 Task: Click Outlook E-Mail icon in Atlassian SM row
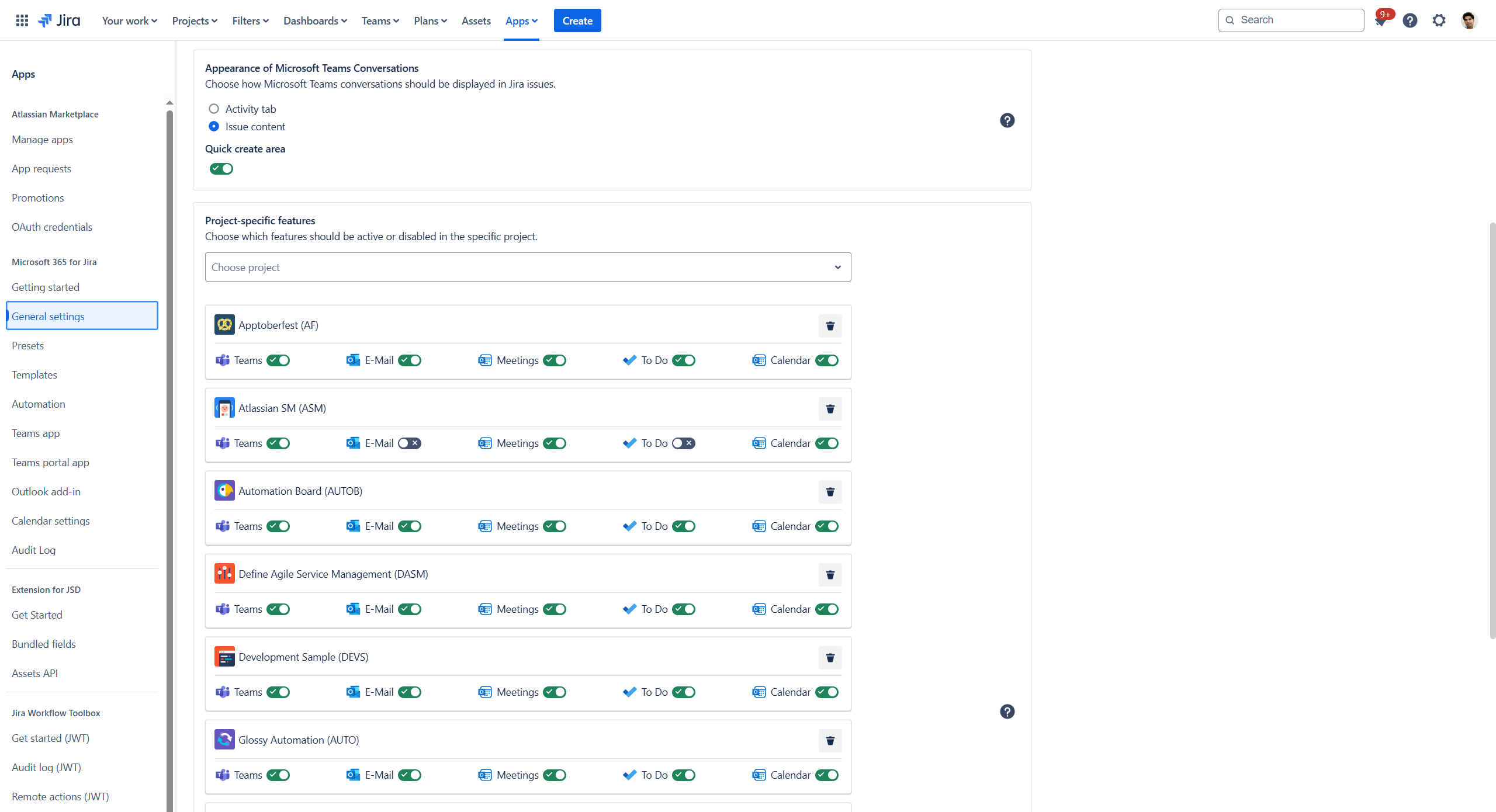353,443
